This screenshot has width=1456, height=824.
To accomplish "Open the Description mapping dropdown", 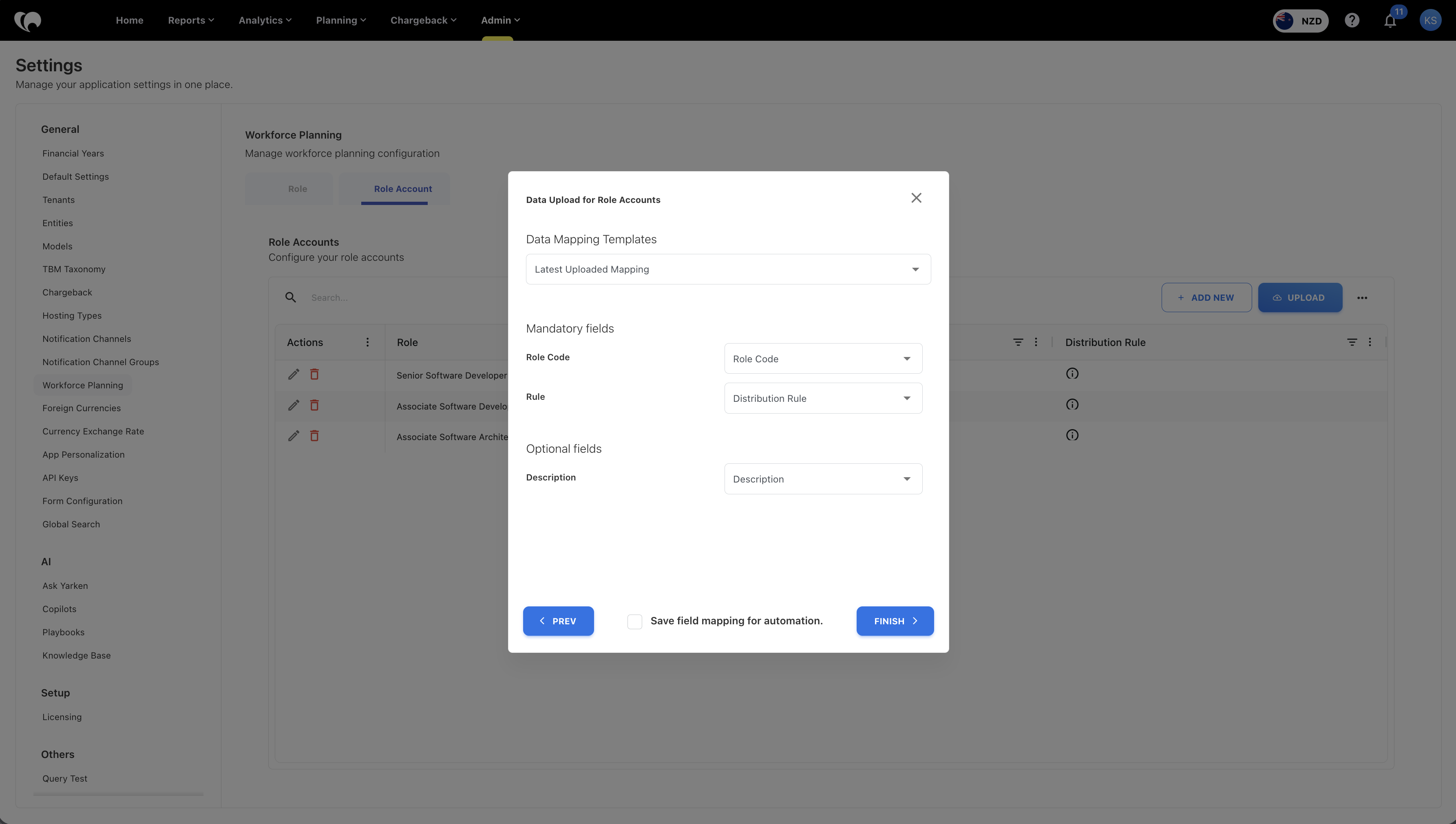I will click(823, 479).
